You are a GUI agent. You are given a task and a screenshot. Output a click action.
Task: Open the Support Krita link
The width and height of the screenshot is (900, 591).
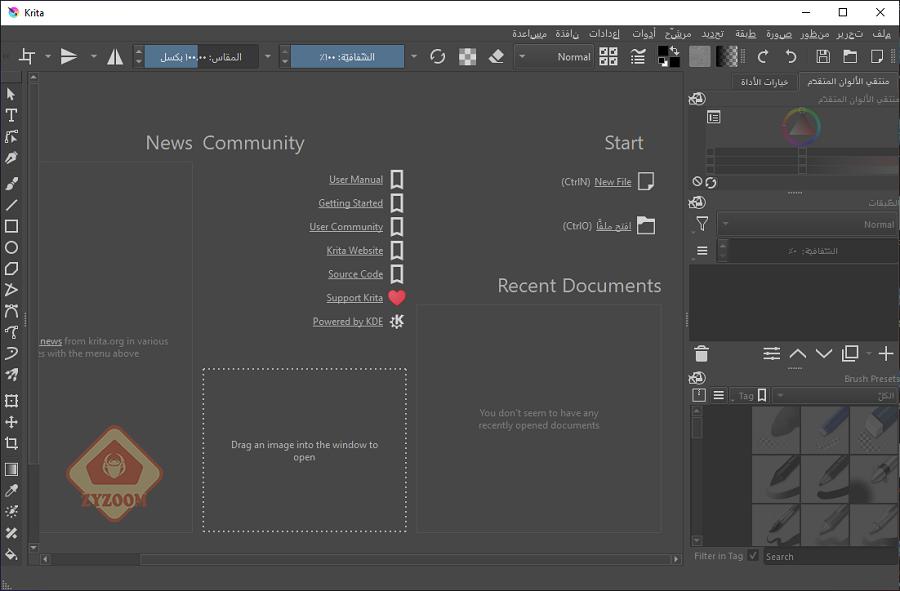(x=354, y=298)
